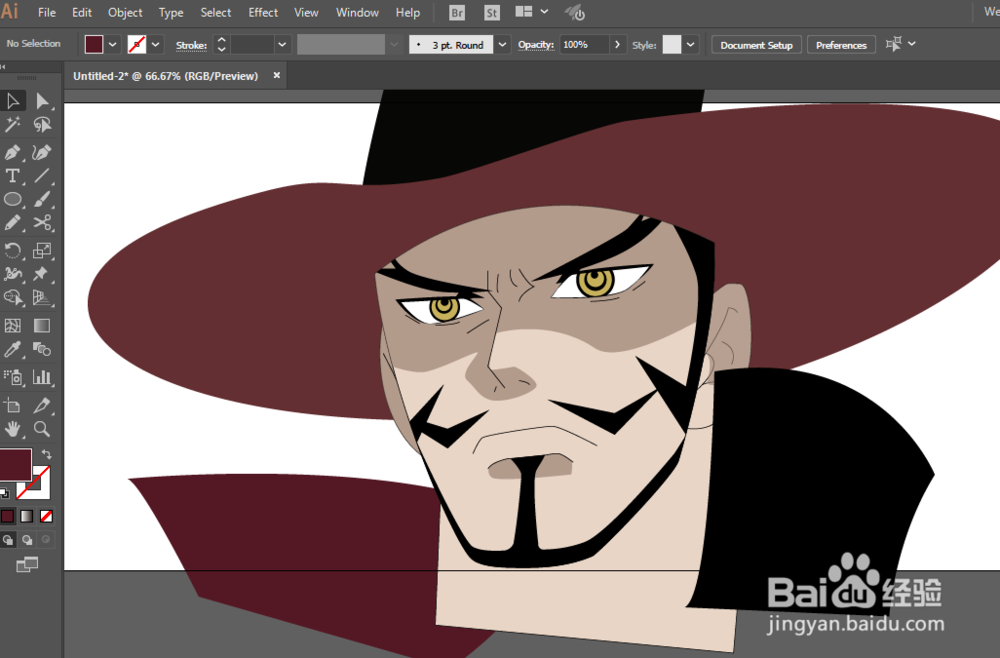This screenshot has width=1000, height=658.
Task: Select the Shape Builder tool
Action: pos(13,298)
